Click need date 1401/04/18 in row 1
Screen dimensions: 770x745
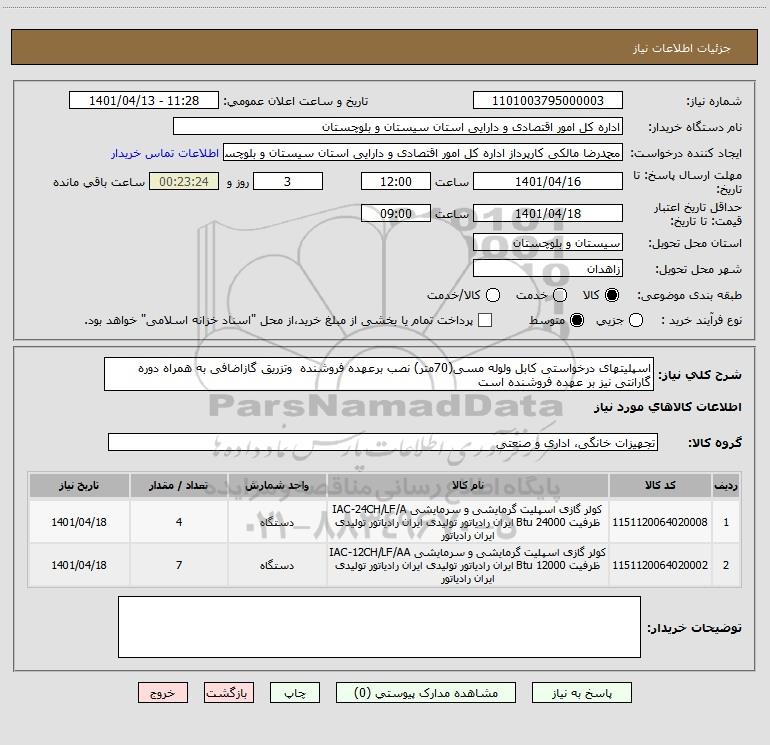(x=79, y=522)
